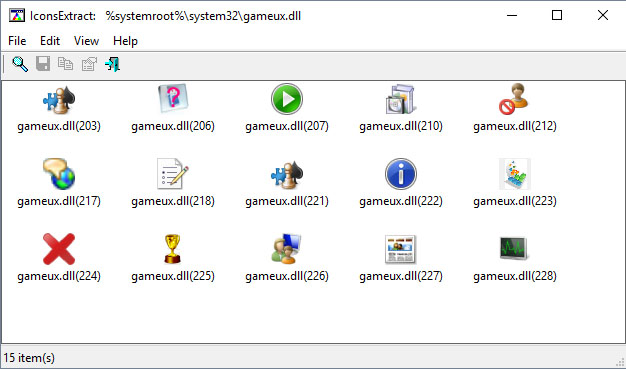Image resolution: width=626 pixels, height=369 pixels.
Task: Select the users with monitor icon gameux.dll(226)
Action: pyautogui.click(x=287, y=249)
